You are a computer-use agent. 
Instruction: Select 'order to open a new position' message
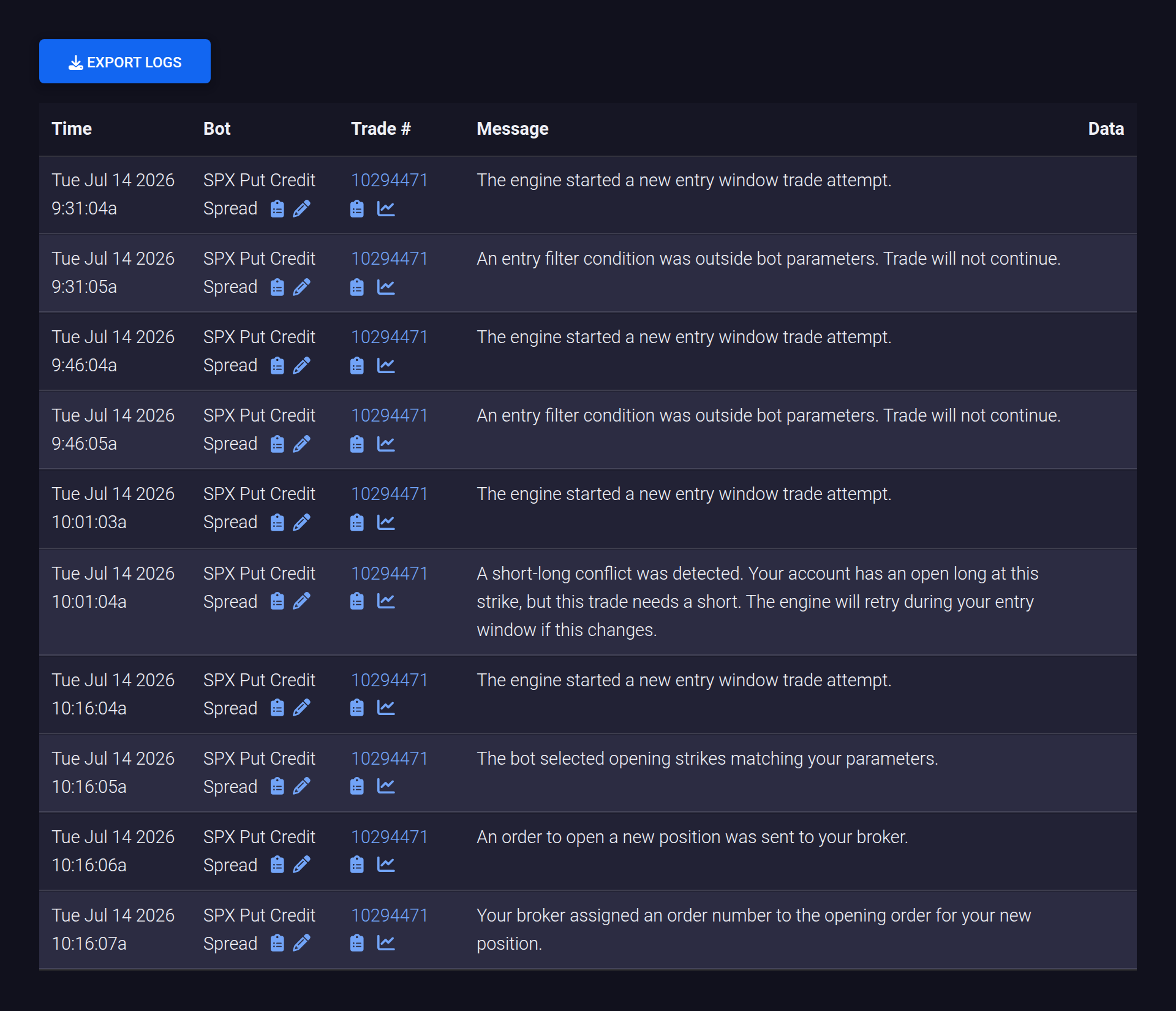[692, 837]
